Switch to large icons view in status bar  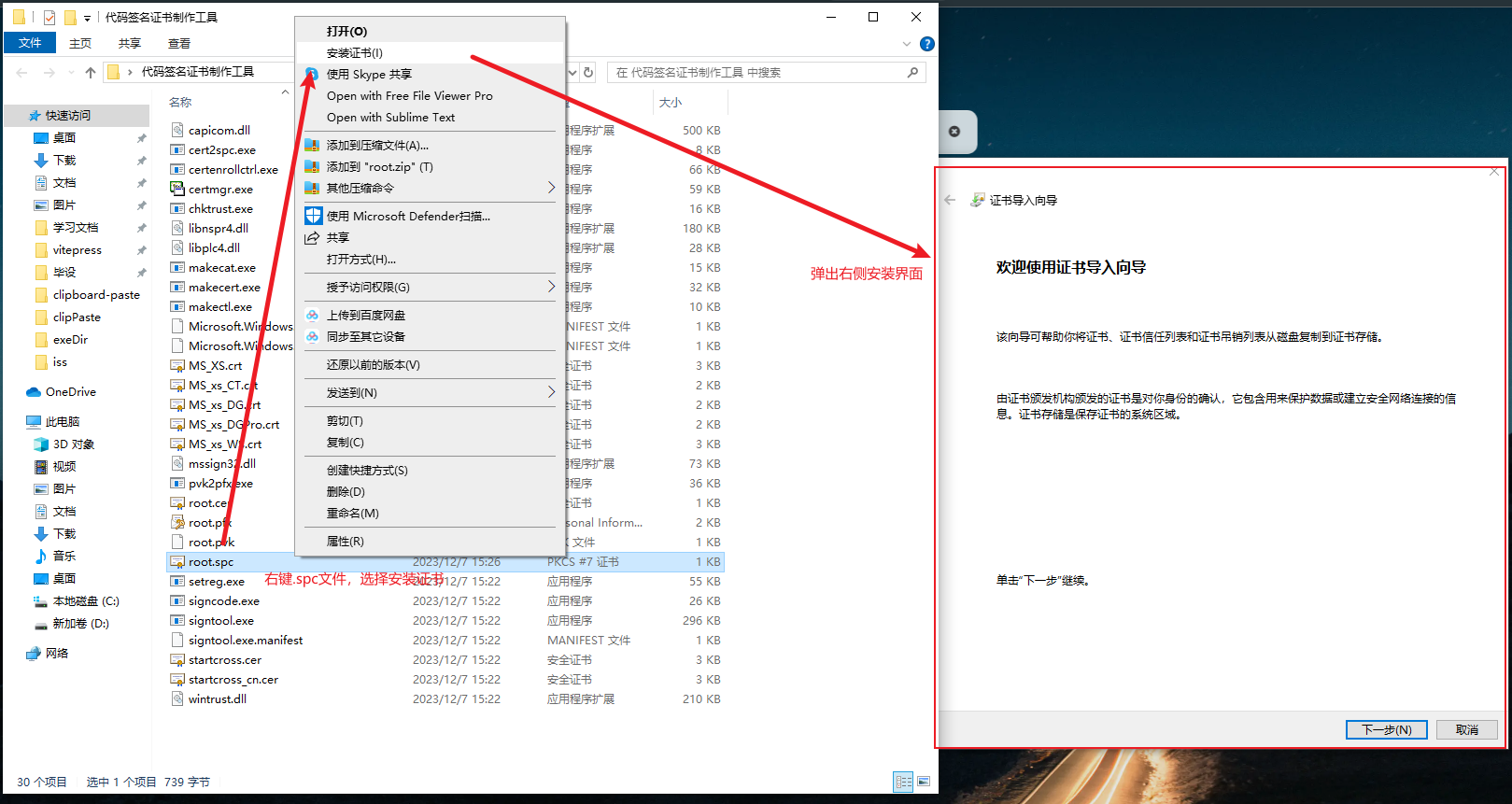pos(924,782)
